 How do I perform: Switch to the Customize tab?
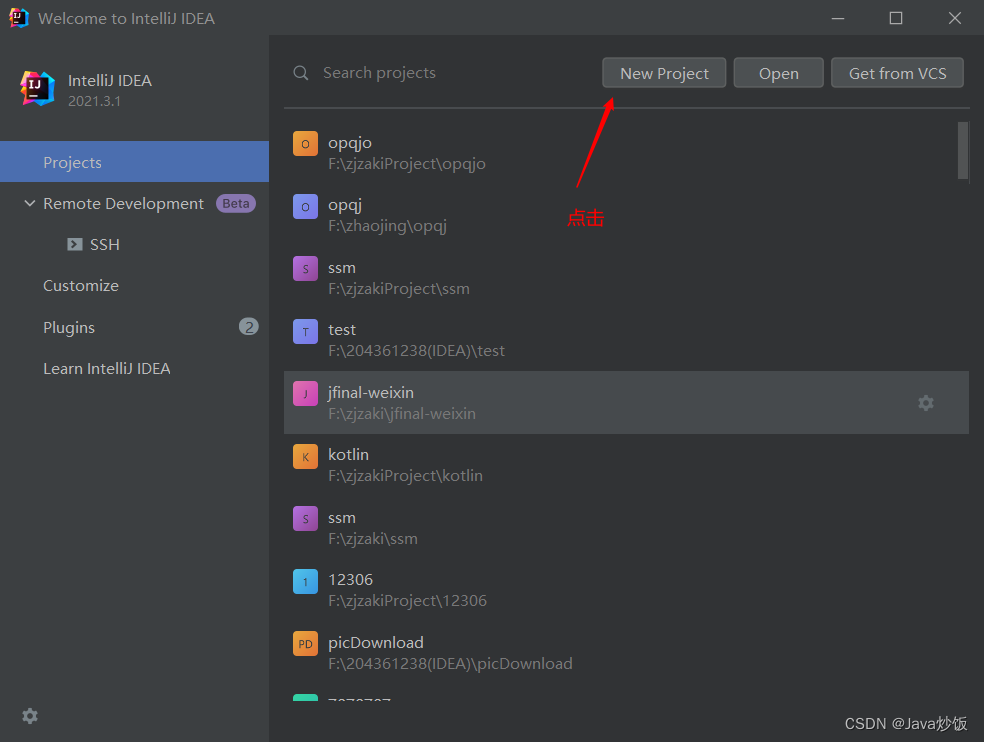point(81,286)
